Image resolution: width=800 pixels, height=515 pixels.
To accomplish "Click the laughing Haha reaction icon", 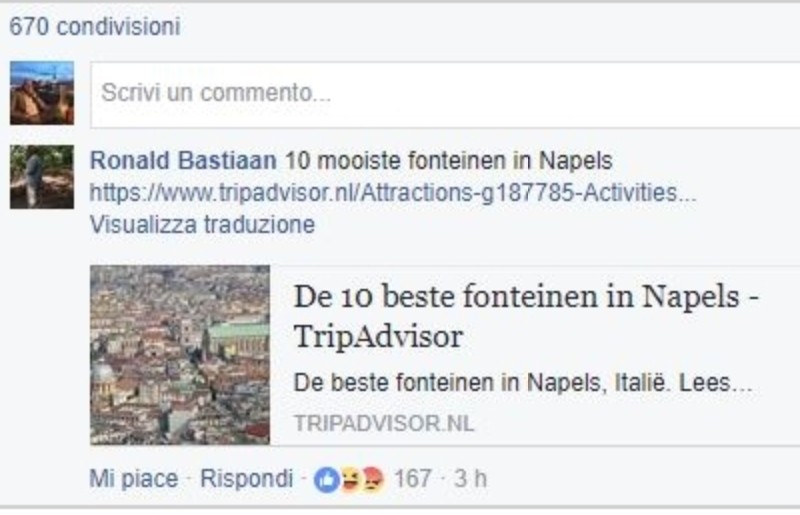I will (x=349, y=479).
